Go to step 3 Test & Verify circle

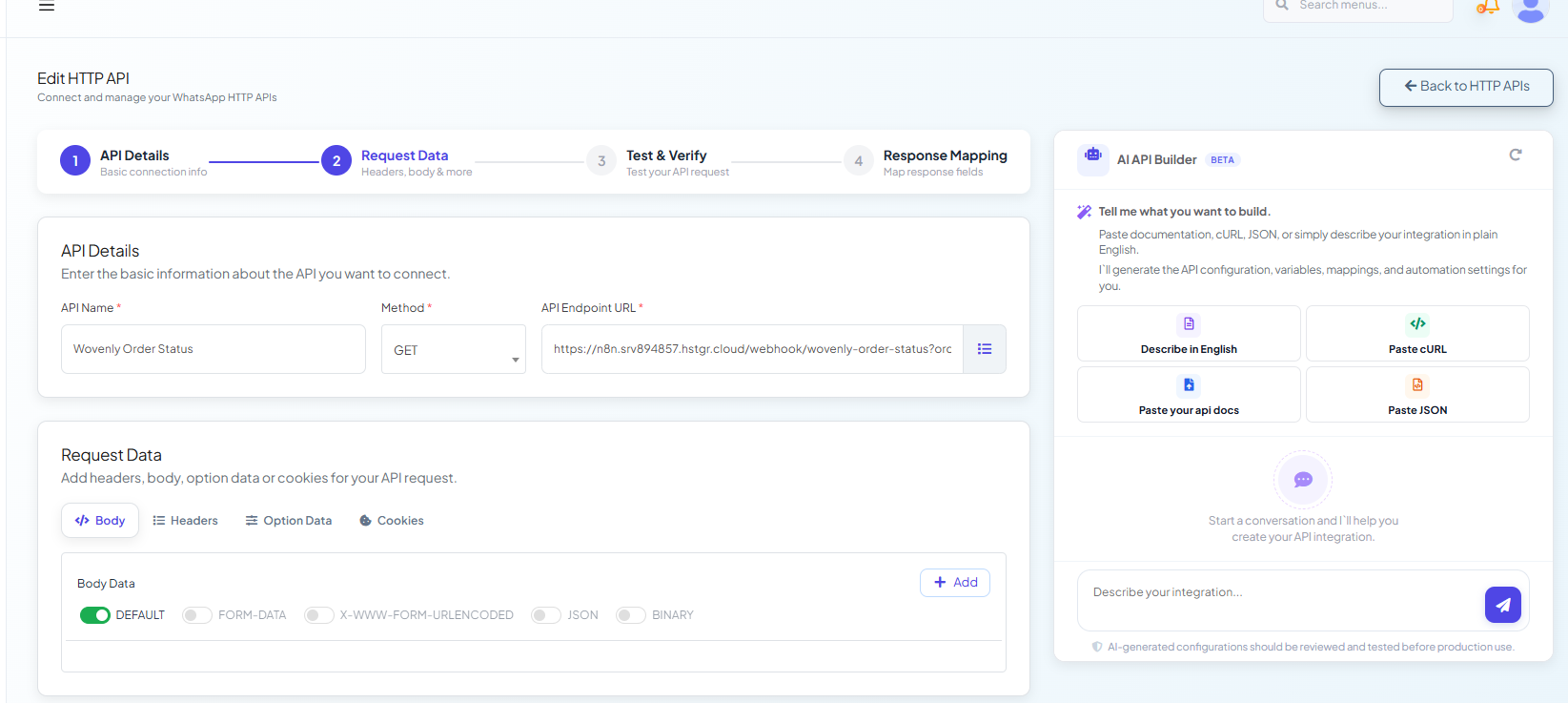(601, 161)
